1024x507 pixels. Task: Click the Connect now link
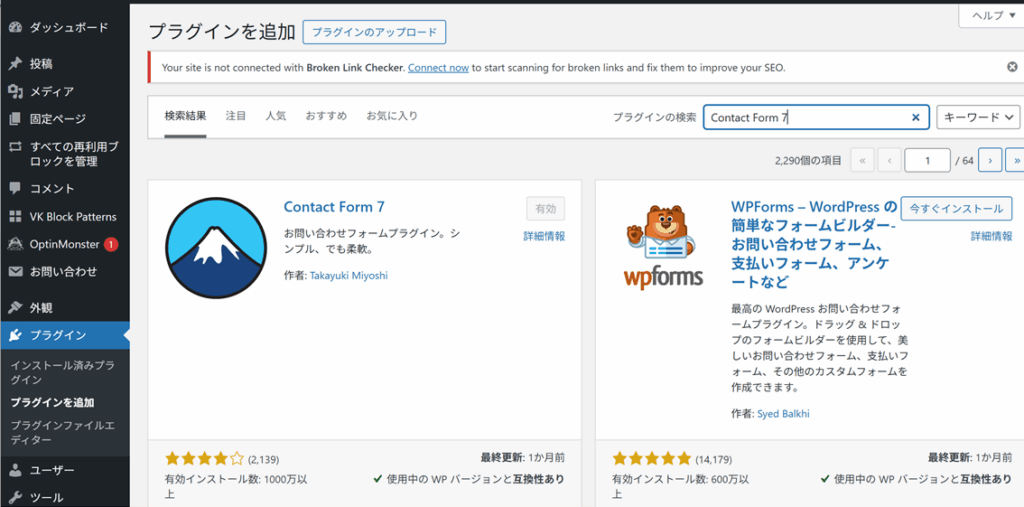click(438, 67)
